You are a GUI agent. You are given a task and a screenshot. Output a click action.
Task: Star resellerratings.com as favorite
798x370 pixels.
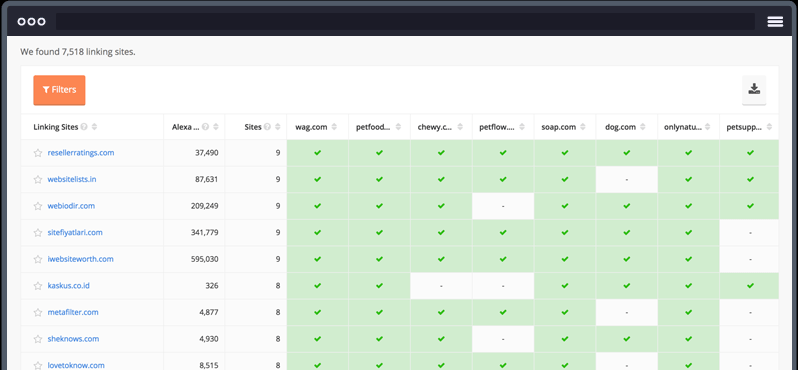coord(38,153)
